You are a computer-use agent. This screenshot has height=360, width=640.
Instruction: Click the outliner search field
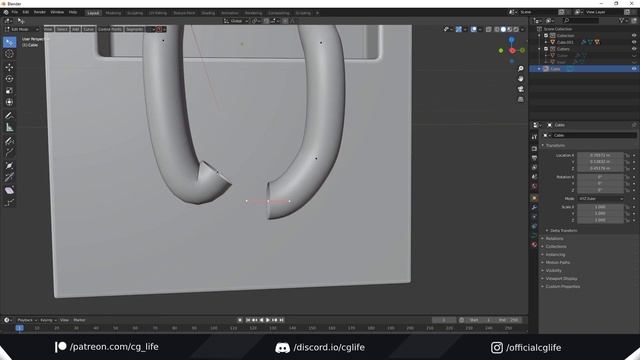click(x=580, y=20)
